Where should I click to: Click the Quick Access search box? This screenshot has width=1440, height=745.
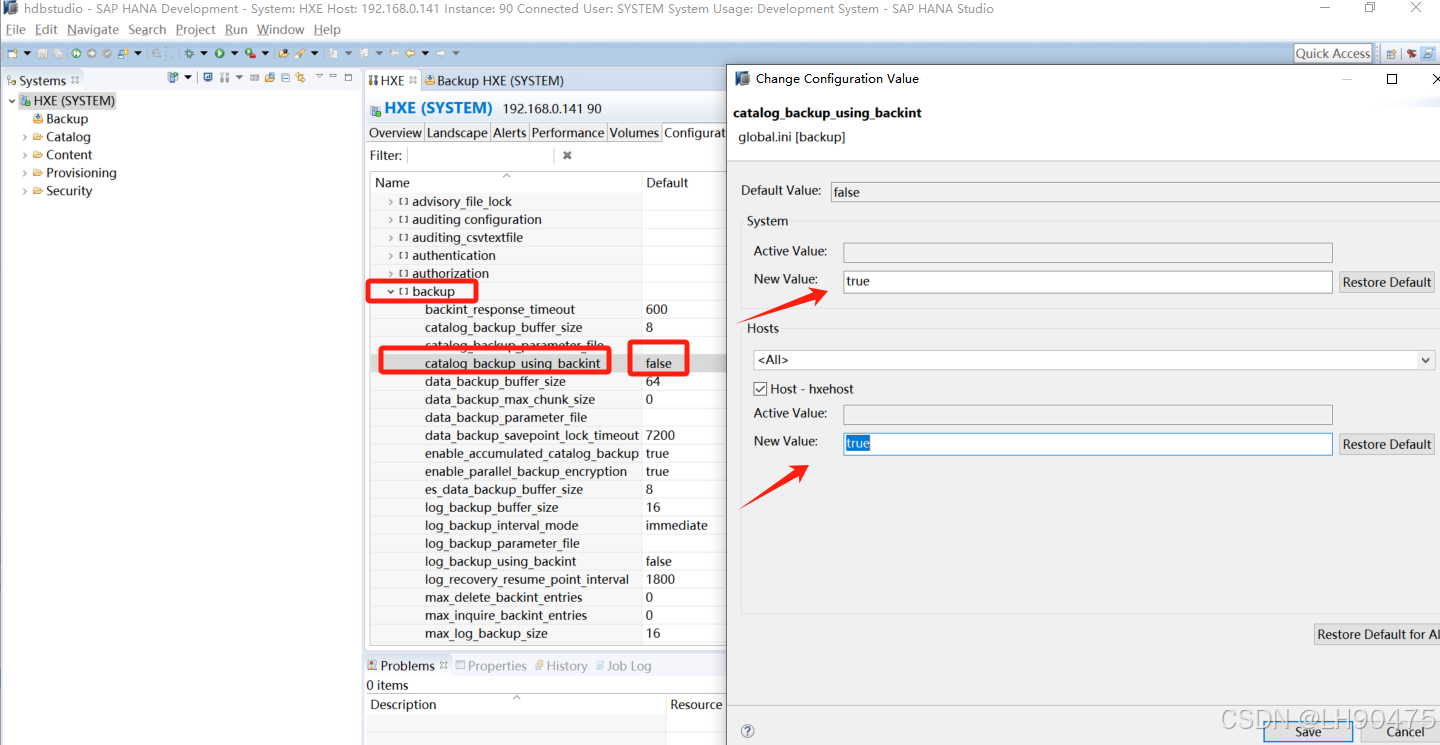pyautogui.click(x=1332, y=53)
